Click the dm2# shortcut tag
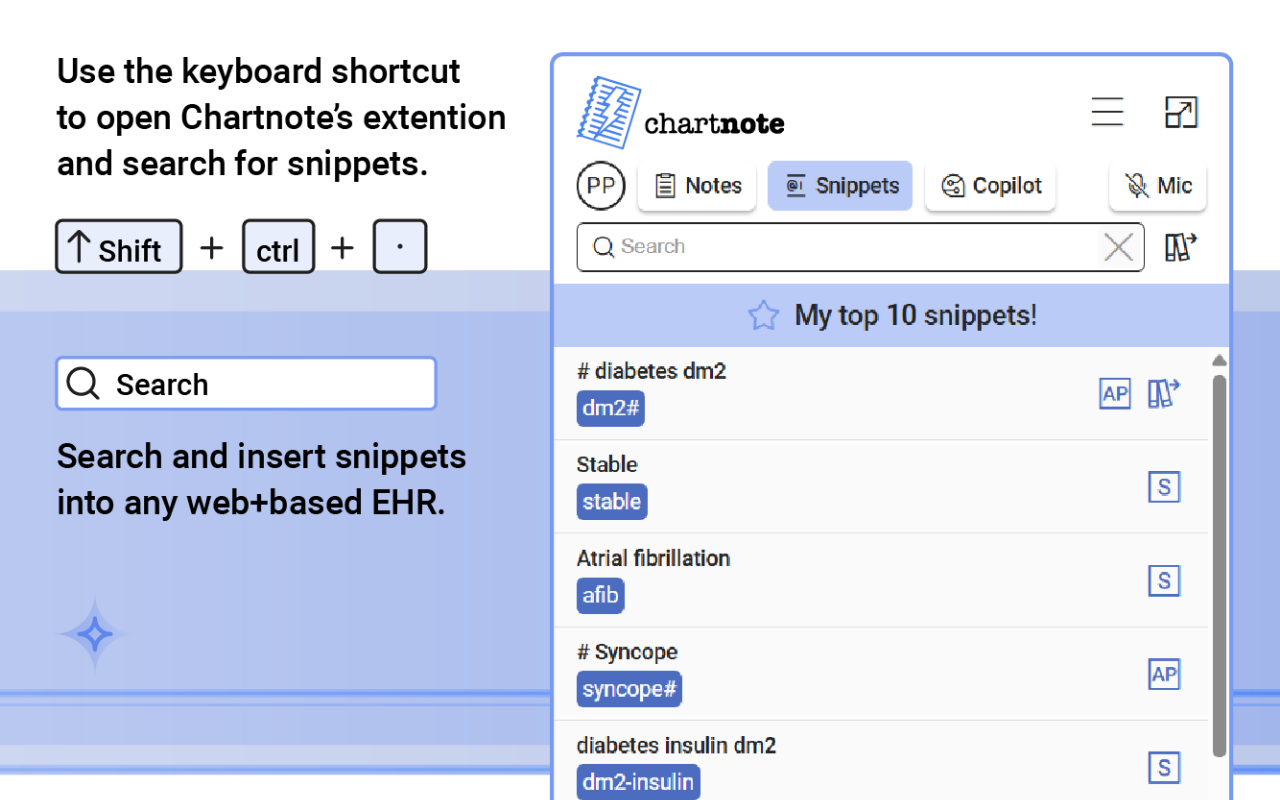Viewport: 1280px width, 800px height. 610,408
